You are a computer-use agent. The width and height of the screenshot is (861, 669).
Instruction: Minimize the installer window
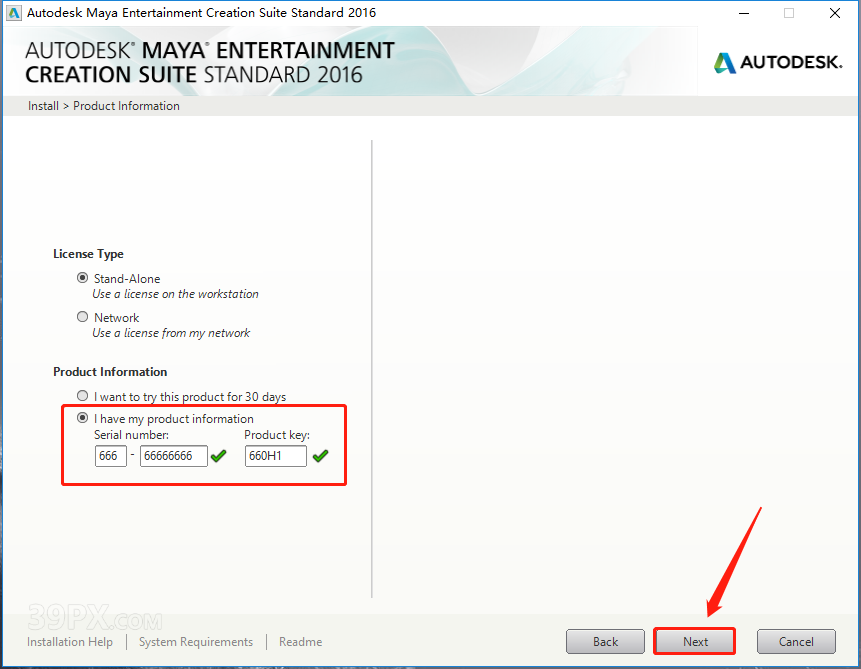click(744, 13)
